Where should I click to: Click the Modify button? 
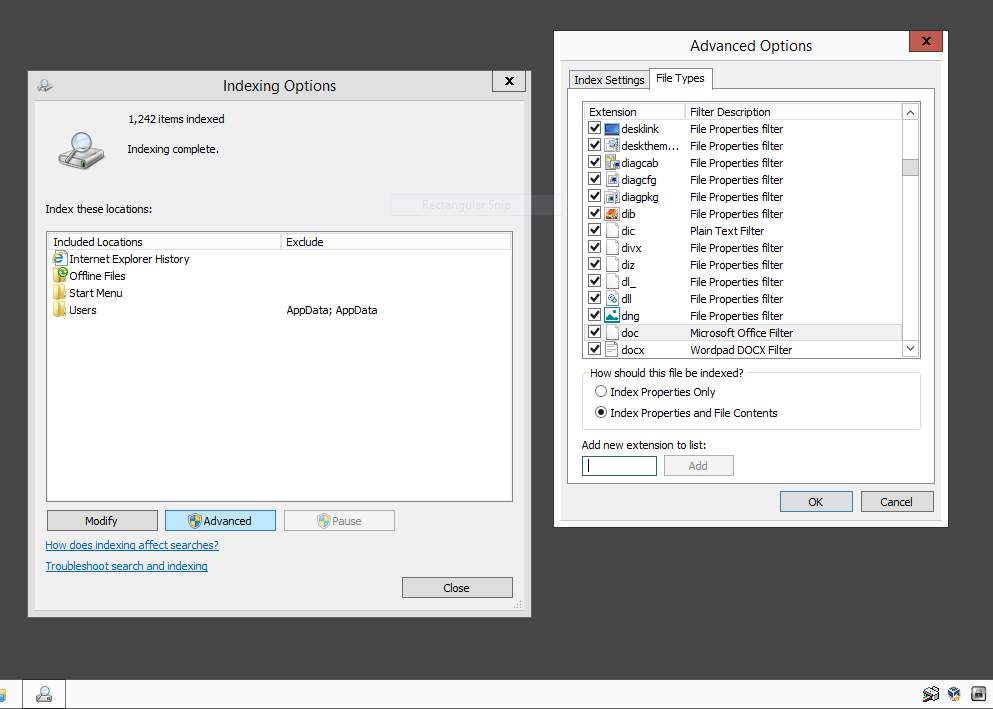coord(102,521)
